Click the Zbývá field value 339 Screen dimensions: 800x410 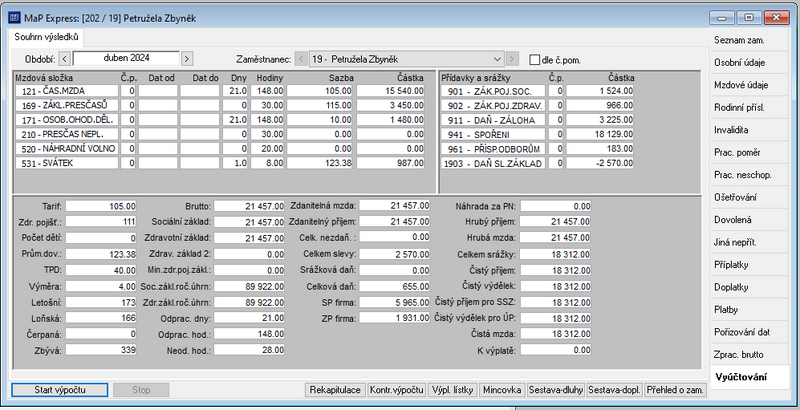click(x=101, y=350)
